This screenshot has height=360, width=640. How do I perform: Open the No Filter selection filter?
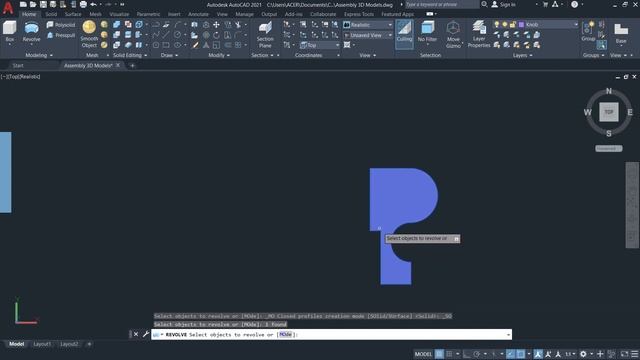pyautogui.click(x=427, y=32)
